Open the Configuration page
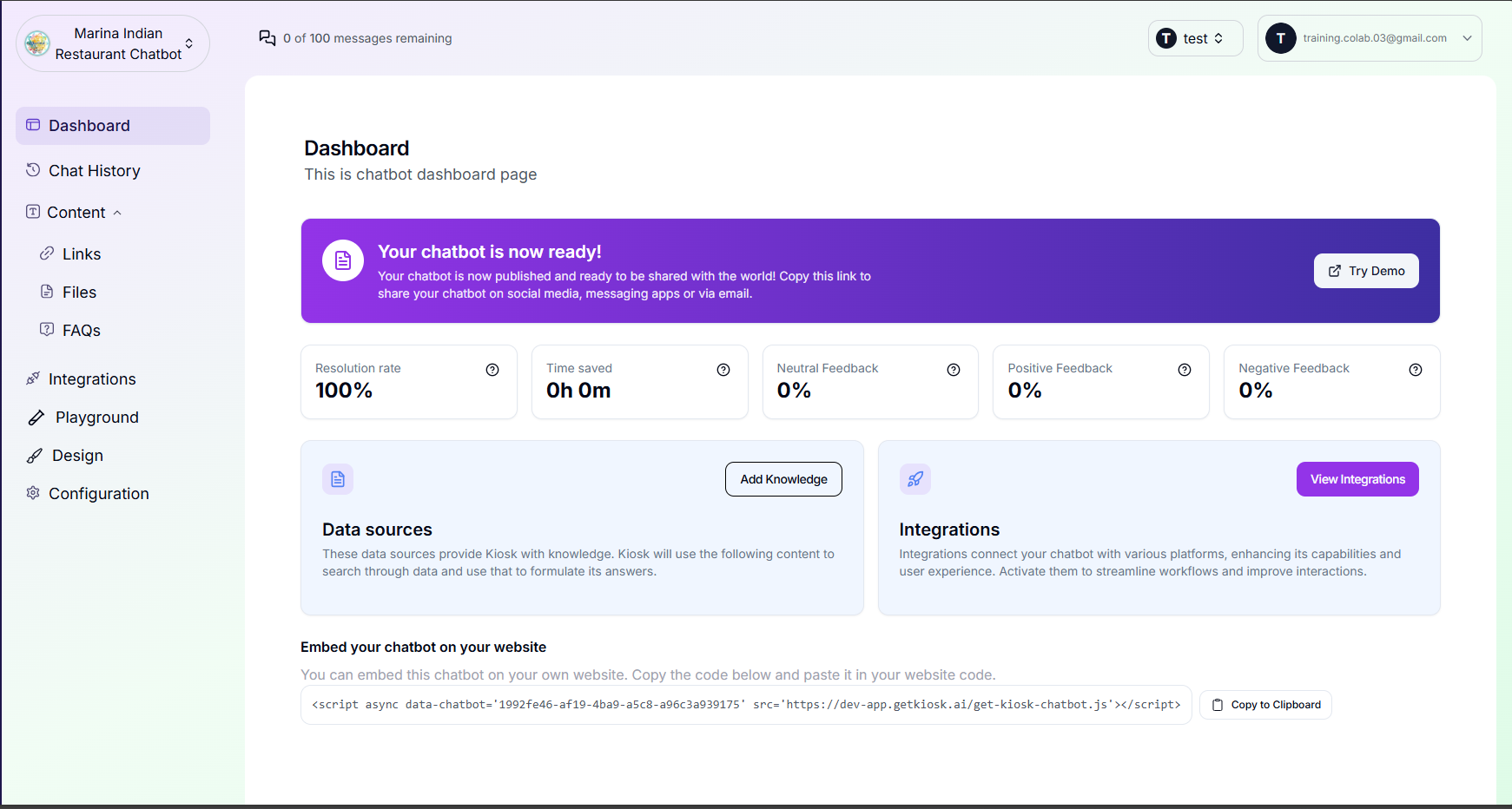The image size is (1512, 809). click(98, 494)
